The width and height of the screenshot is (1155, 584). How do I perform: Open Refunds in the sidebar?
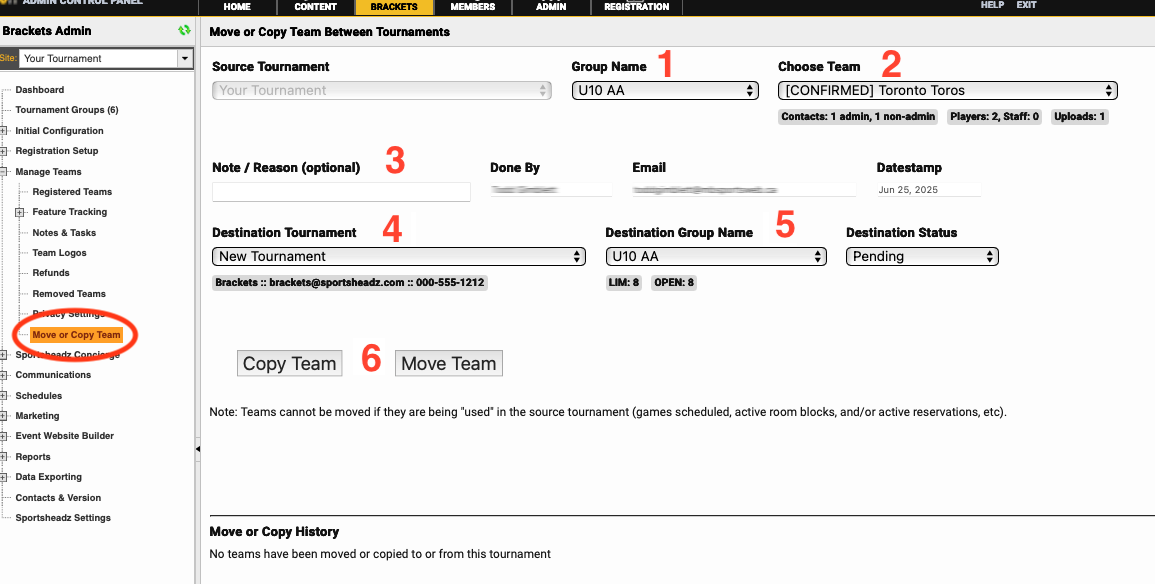pyautogui.click(x=51, y=272)
